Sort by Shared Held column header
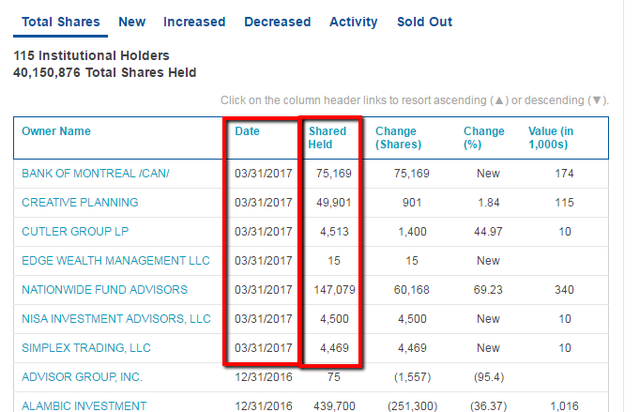Viewport: 640px width, 412px height. point(327,138)
